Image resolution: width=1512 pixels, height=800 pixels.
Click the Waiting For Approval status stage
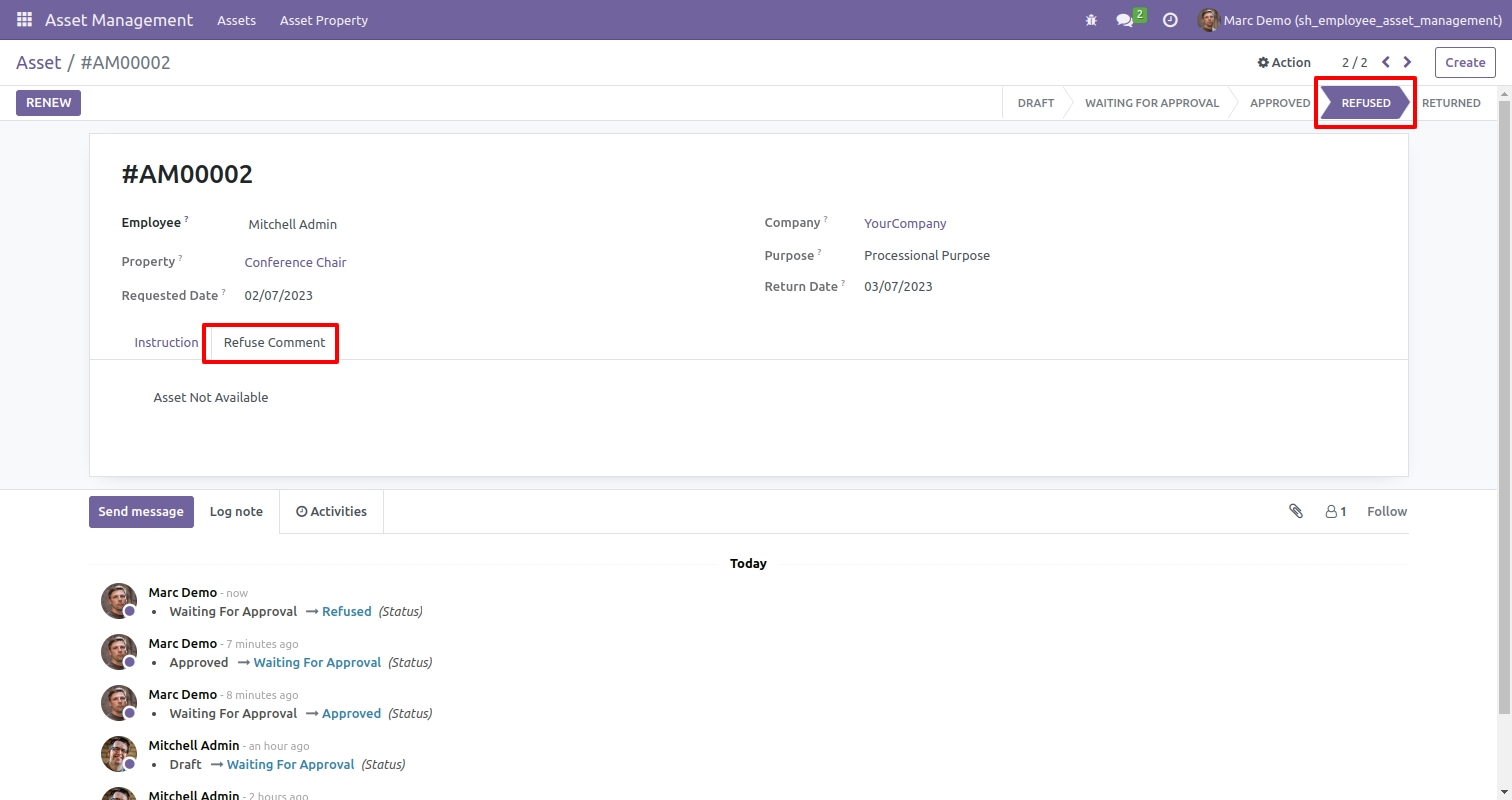[1152, 103]
